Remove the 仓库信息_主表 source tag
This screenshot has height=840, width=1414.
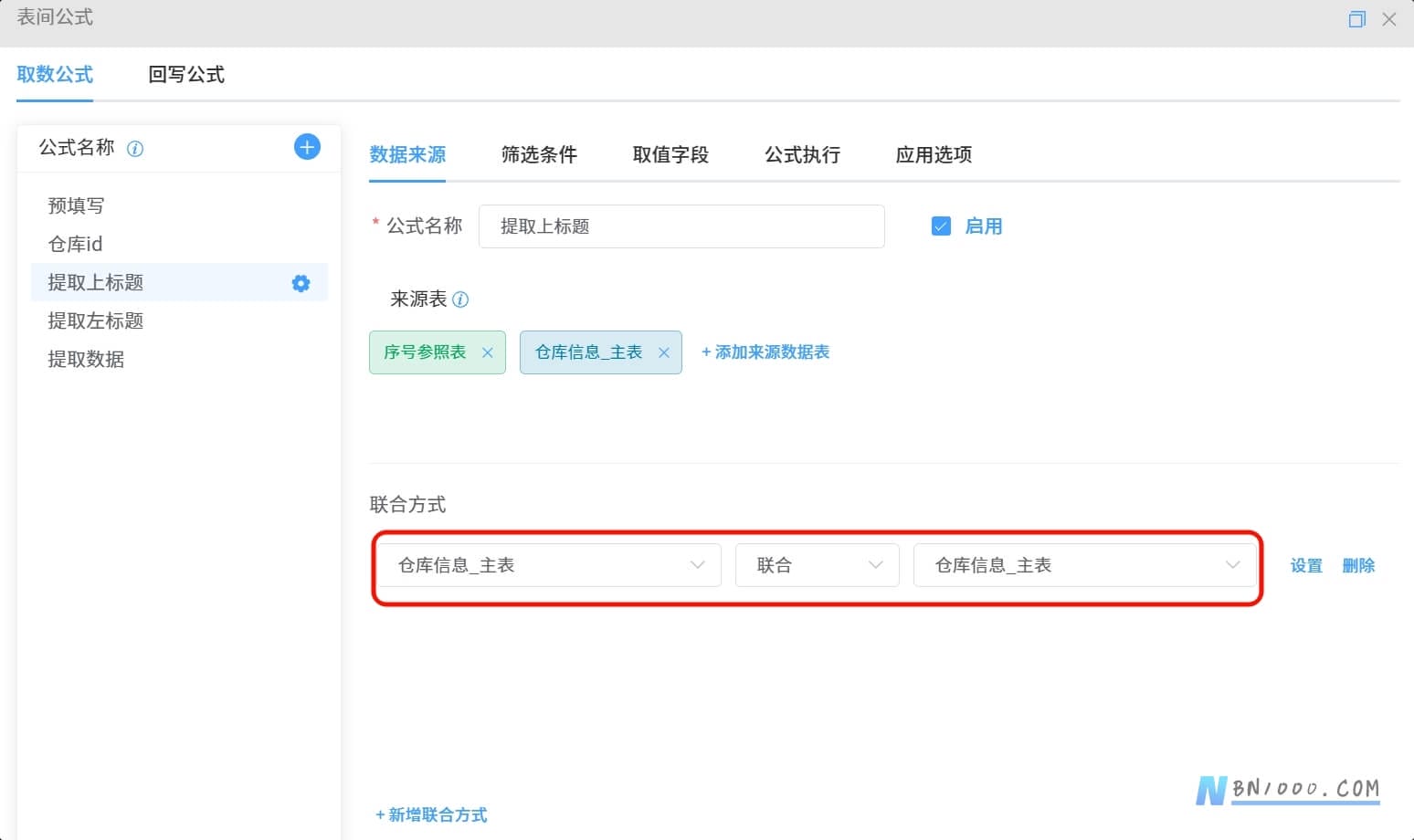[664, 352]
